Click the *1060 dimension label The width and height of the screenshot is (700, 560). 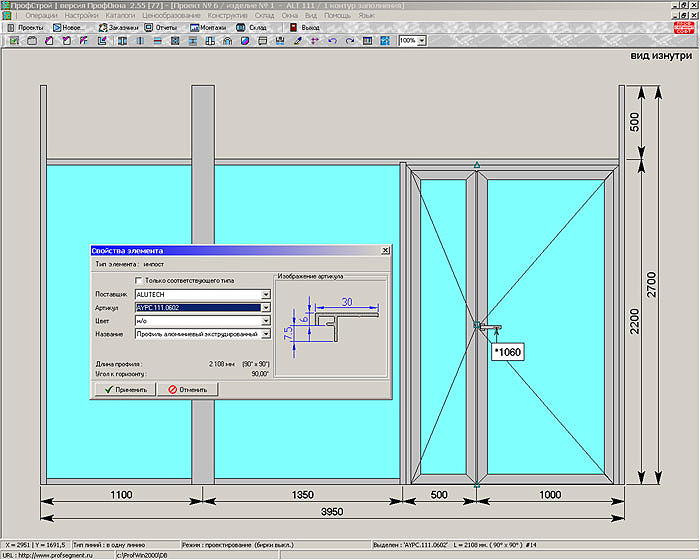click(507, 352)
